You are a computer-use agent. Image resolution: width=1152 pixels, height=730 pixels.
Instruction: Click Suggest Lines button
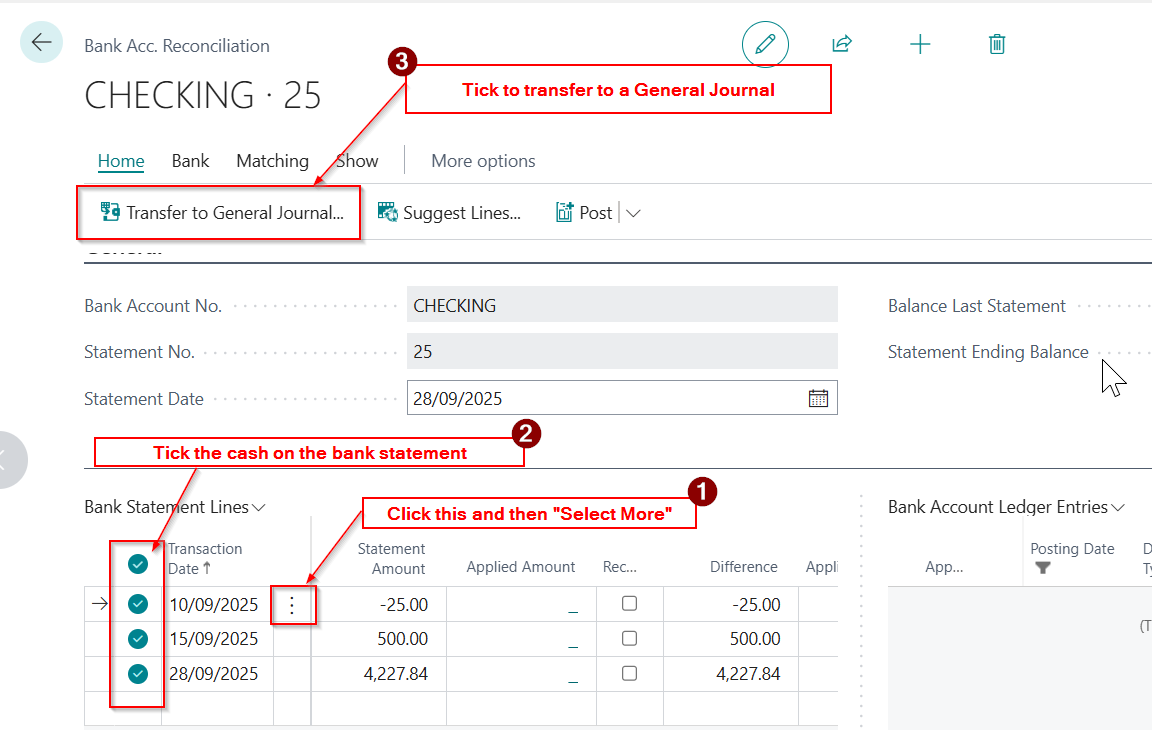(x=449, y=213)
